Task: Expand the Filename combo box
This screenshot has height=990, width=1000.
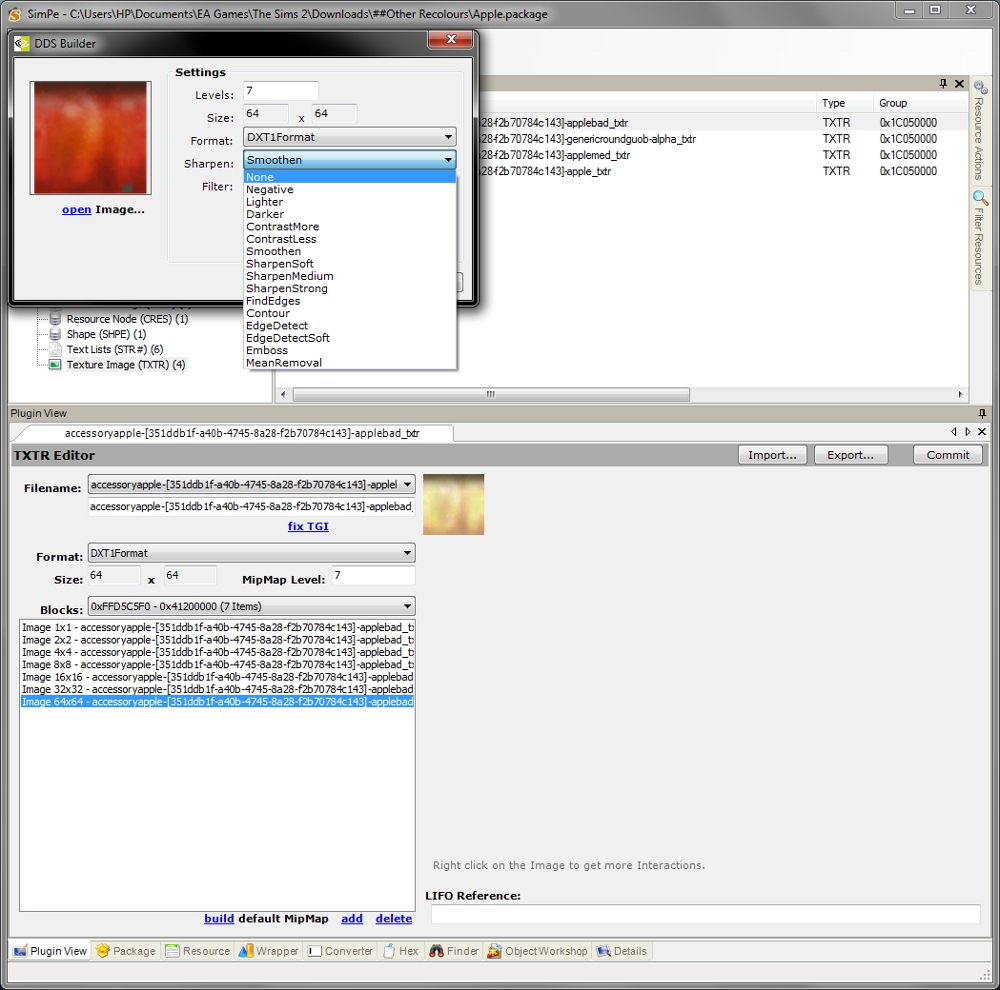Action: (x=406, y=485)
